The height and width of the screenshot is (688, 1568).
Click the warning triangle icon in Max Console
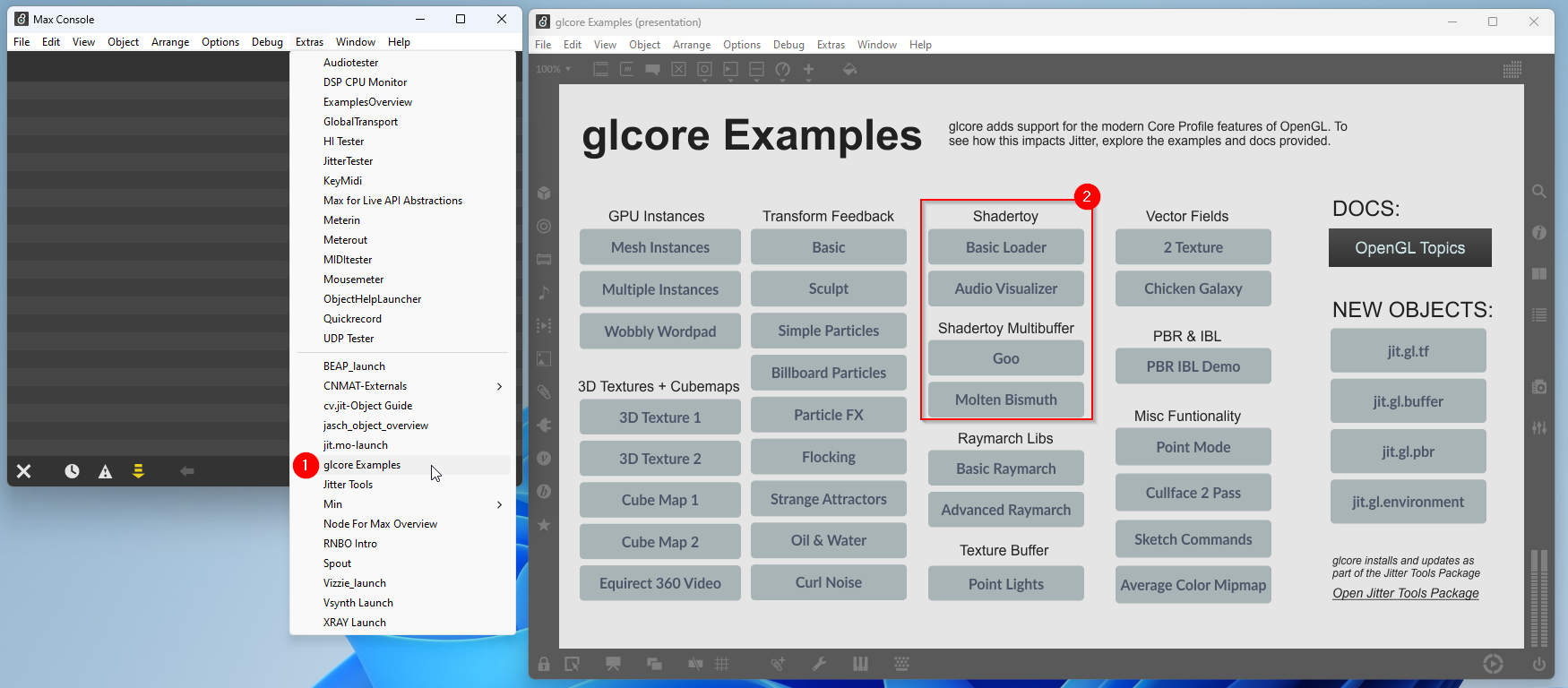click(105, 471)
